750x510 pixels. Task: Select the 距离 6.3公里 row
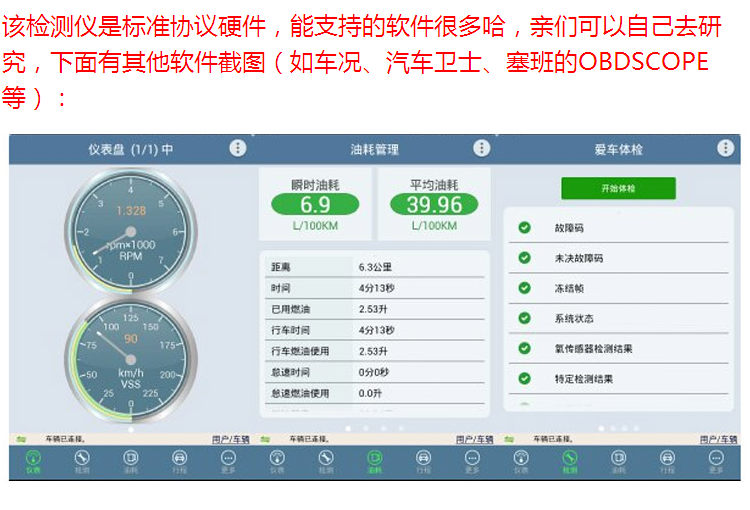375,267
